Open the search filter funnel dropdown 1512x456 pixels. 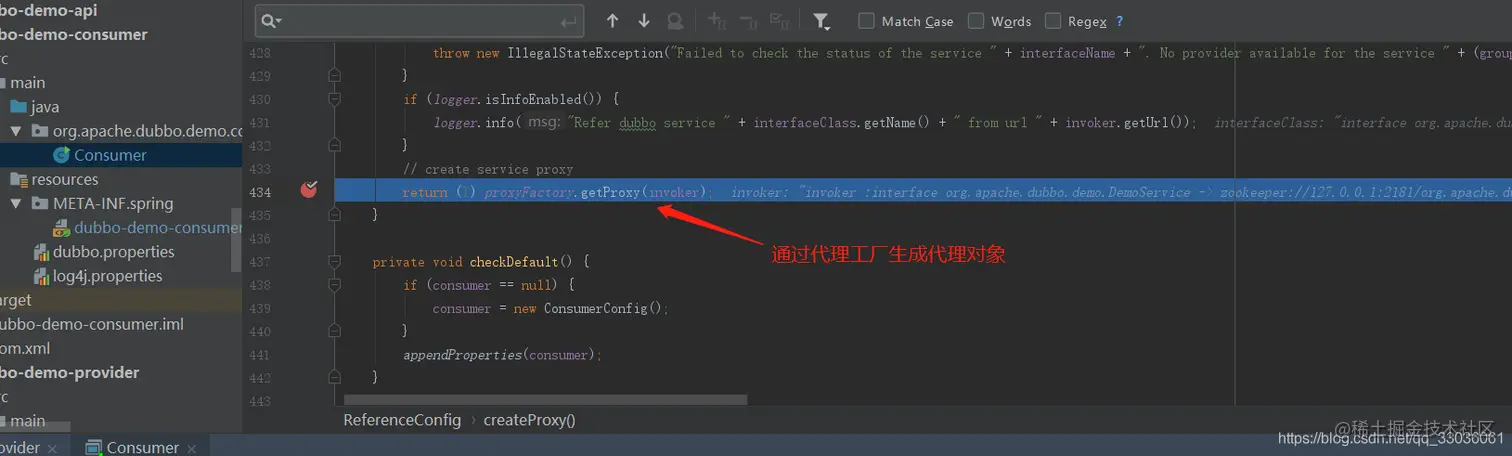coord(821,21)
